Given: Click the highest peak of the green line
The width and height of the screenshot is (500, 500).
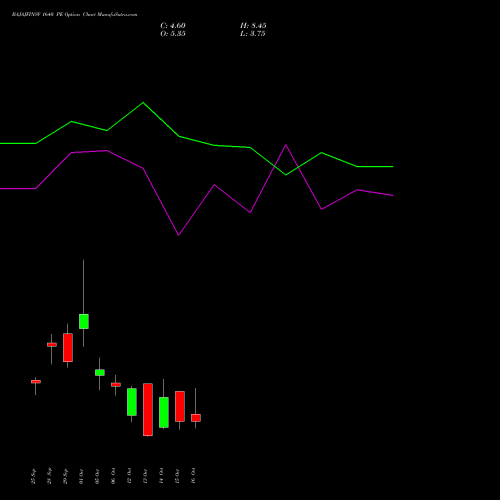Looking at the screenshot, I should click(x=143, y=103).
